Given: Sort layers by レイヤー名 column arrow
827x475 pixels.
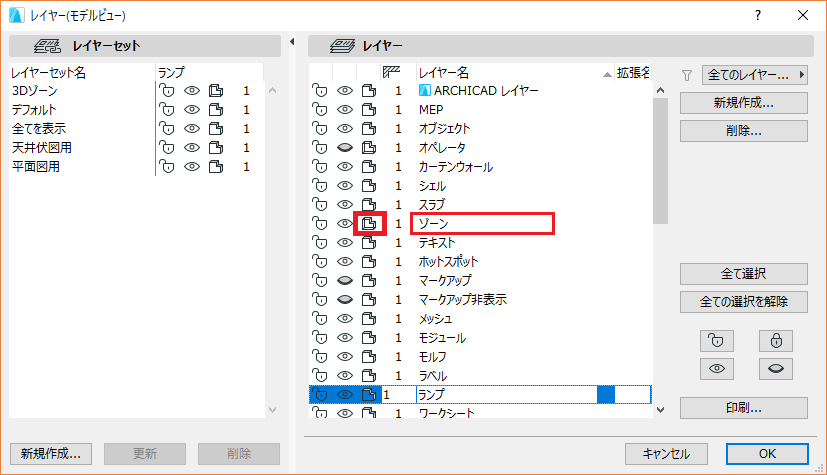Looking at the screenshot, I should (607, 74).
